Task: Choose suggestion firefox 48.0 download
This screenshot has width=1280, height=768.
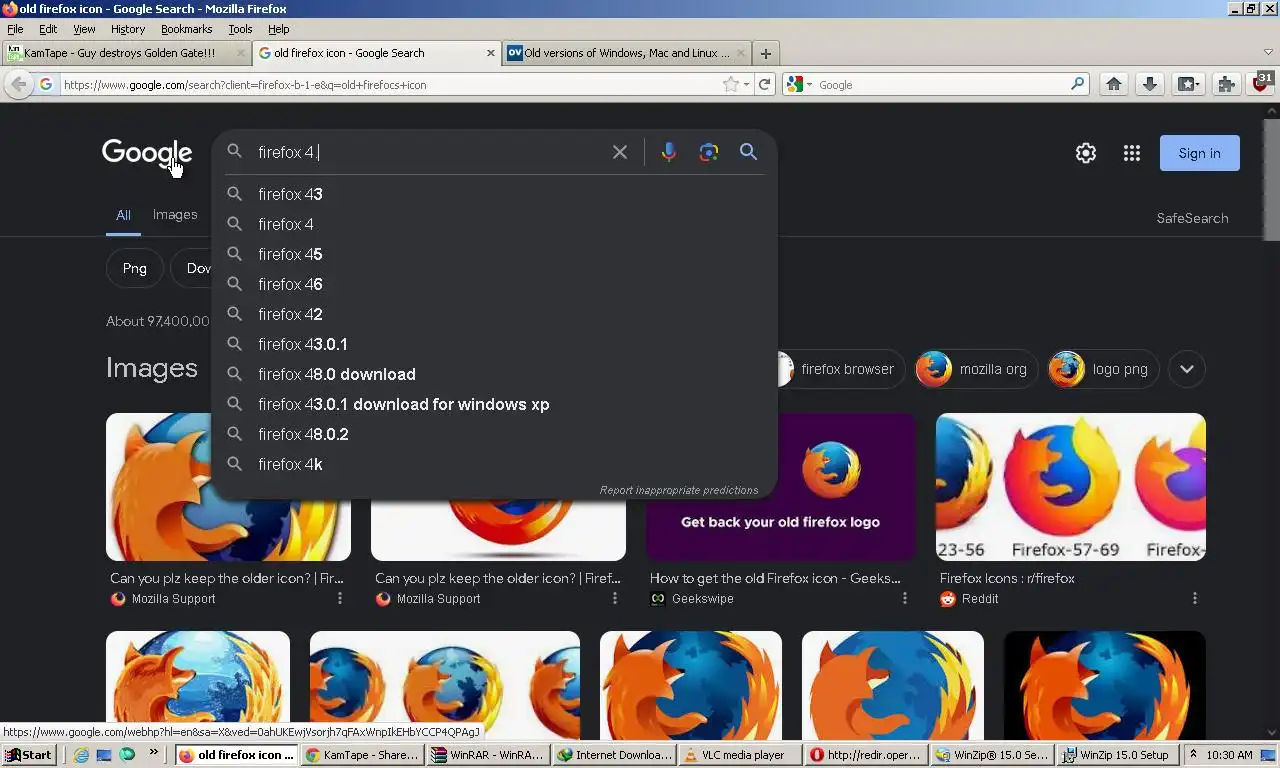Action: (494, 374)
